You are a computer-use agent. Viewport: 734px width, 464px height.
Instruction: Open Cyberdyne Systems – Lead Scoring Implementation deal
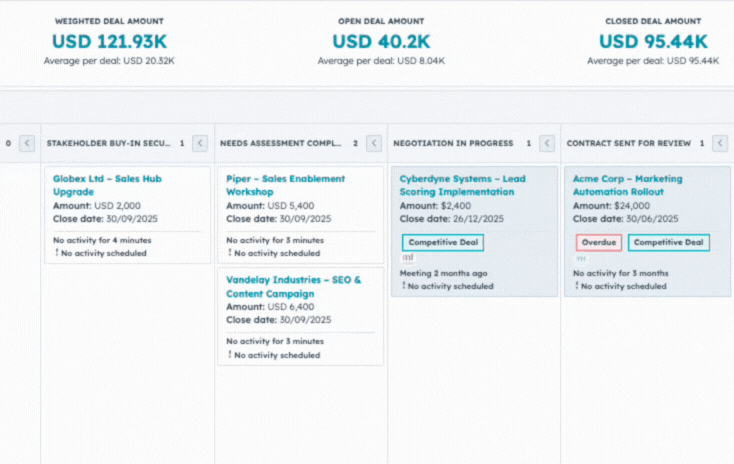pyautogui.click(x=462, y=185)
